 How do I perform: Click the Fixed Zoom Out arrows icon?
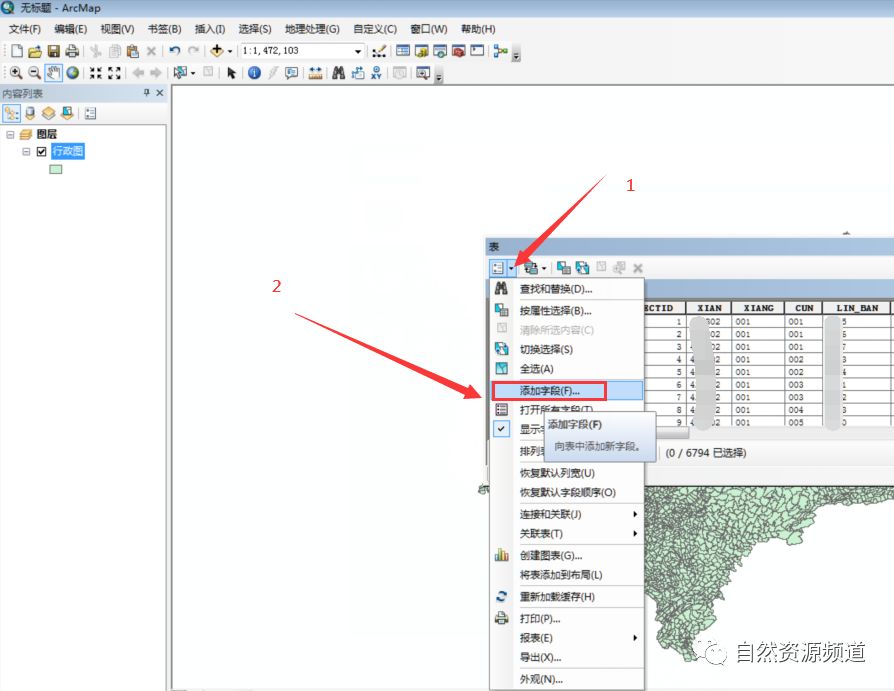click(x=115, y=73)
